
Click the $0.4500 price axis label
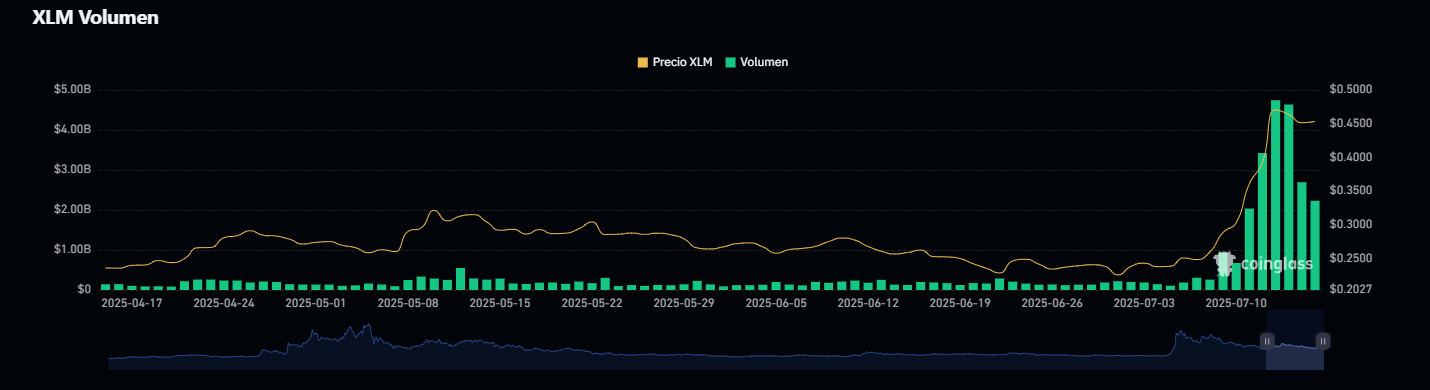click(x=1350, y=124)
